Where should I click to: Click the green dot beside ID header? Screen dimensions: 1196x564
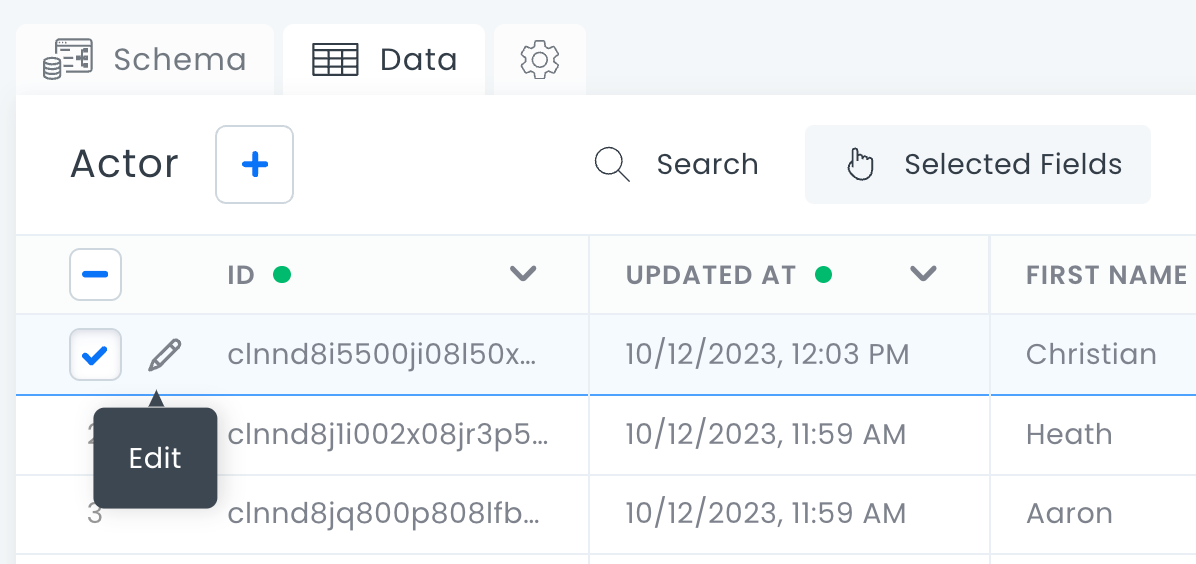(x=282, y=275)
